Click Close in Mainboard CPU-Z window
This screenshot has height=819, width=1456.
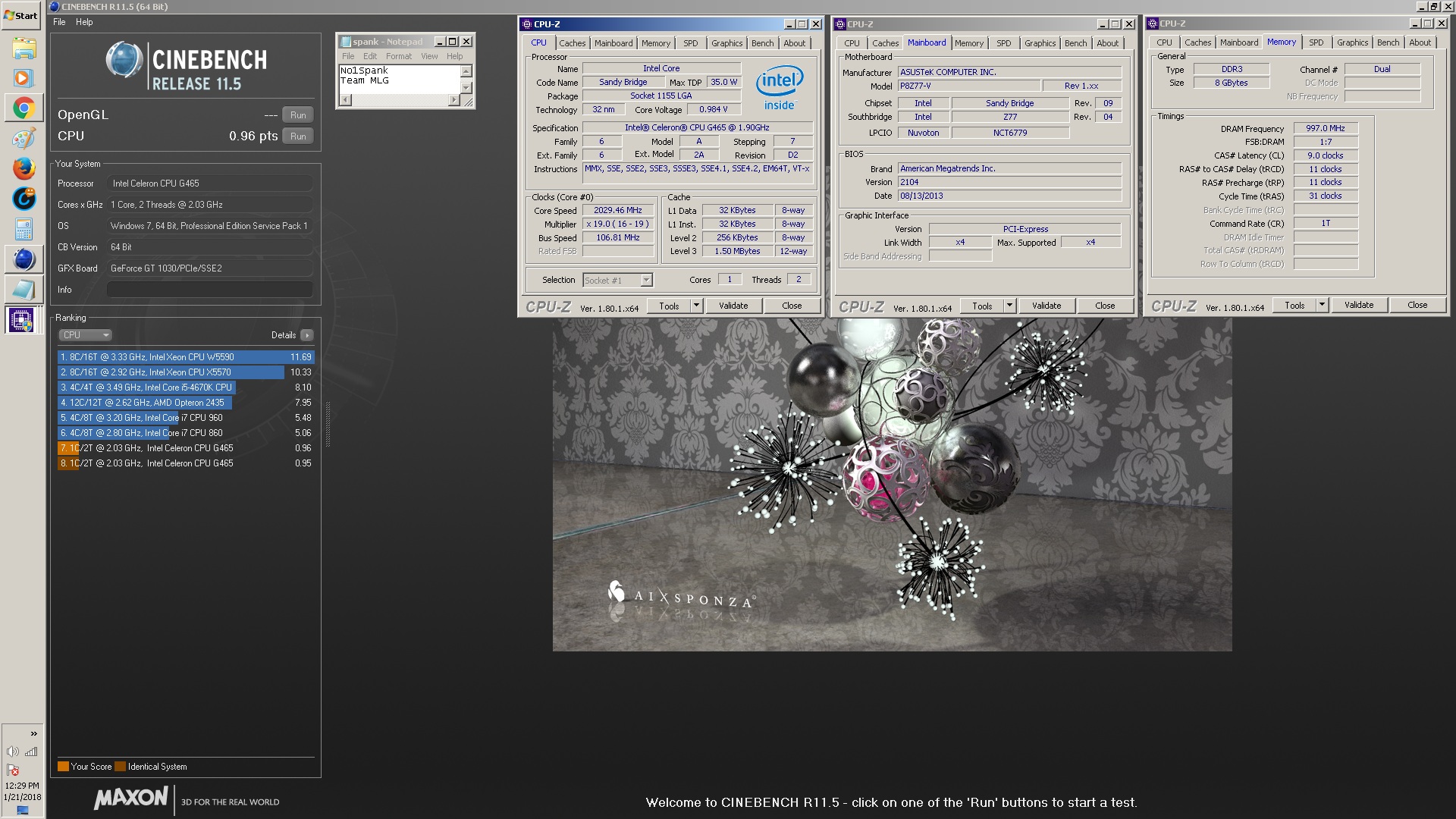[1105, 306]
